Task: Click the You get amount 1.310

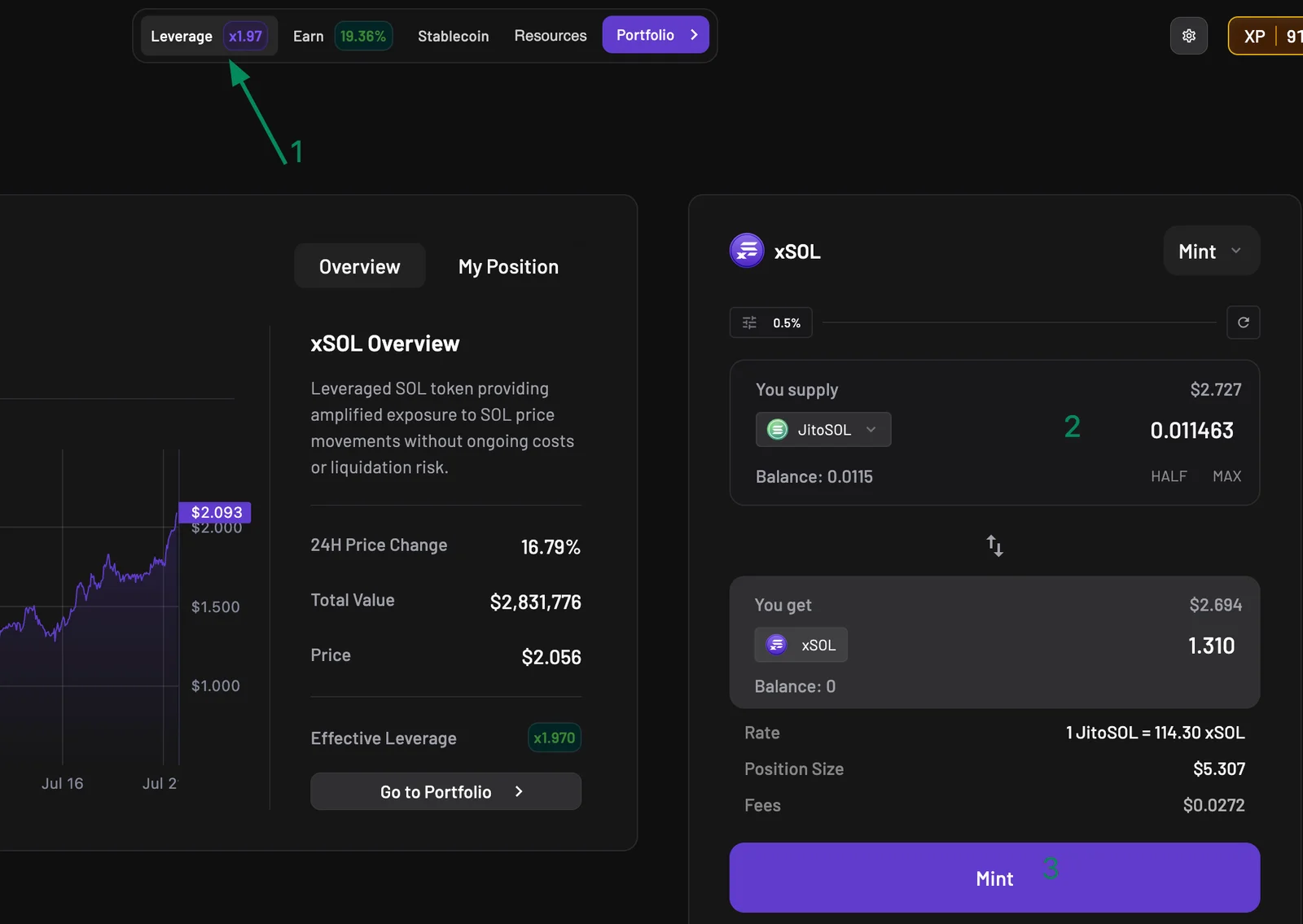Action: [1211, 646]
